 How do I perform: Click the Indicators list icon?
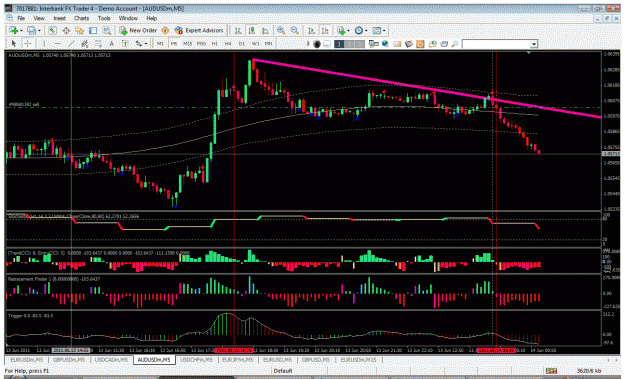pos(341,30)
